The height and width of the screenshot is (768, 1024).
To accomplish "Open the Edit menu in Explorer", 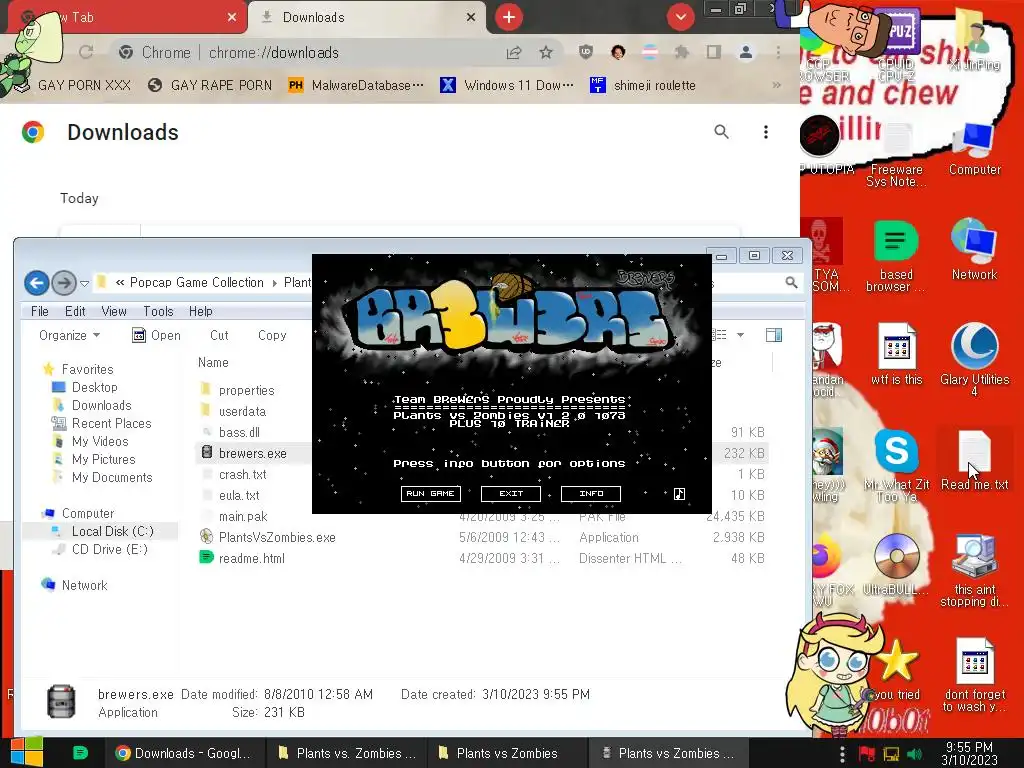I will click(x=75, y=312).
